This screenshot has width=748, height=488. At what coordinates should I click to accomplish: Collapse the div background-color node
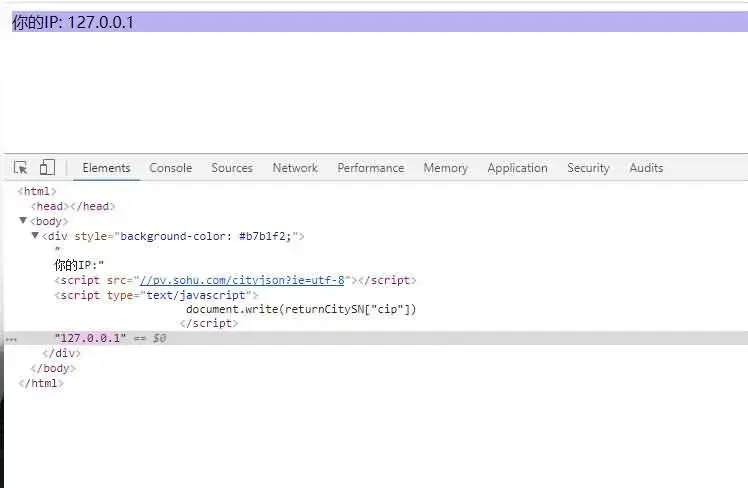35,235
